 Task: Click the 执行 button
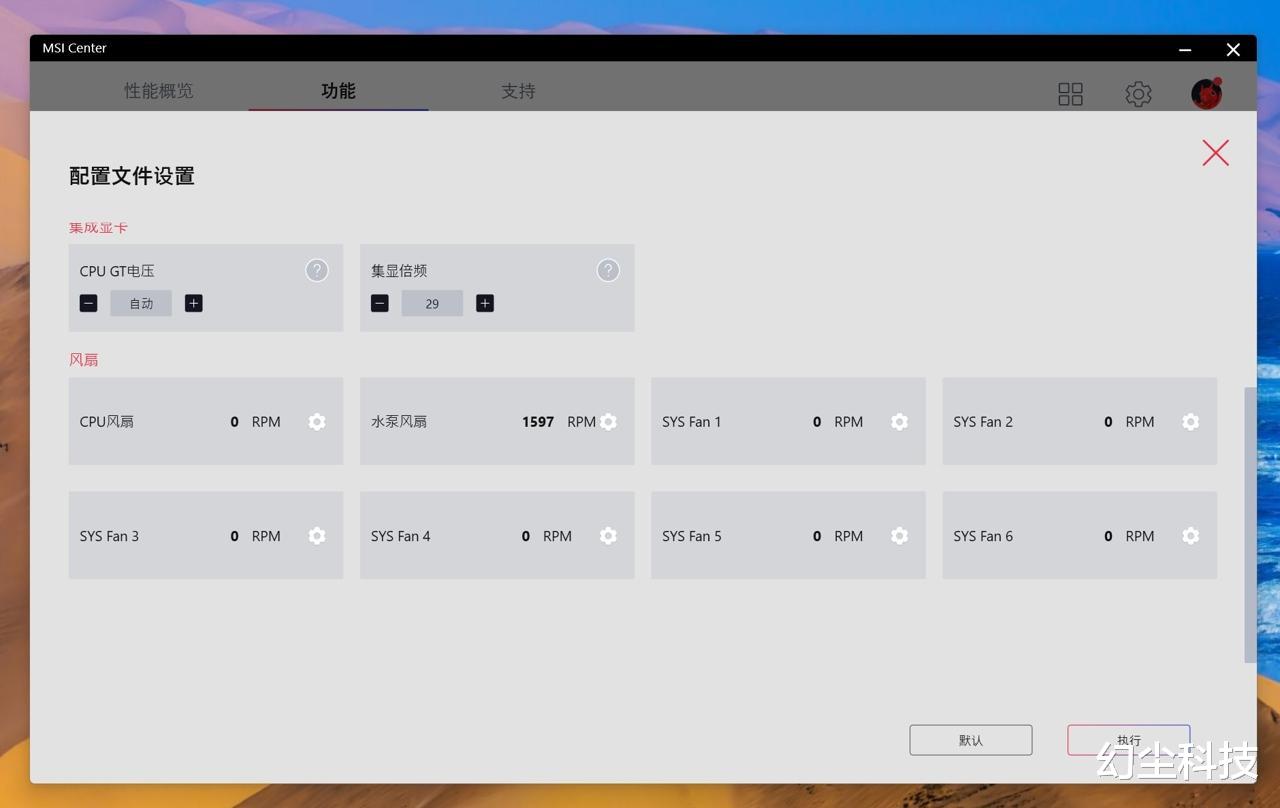tap(1129, 740)
